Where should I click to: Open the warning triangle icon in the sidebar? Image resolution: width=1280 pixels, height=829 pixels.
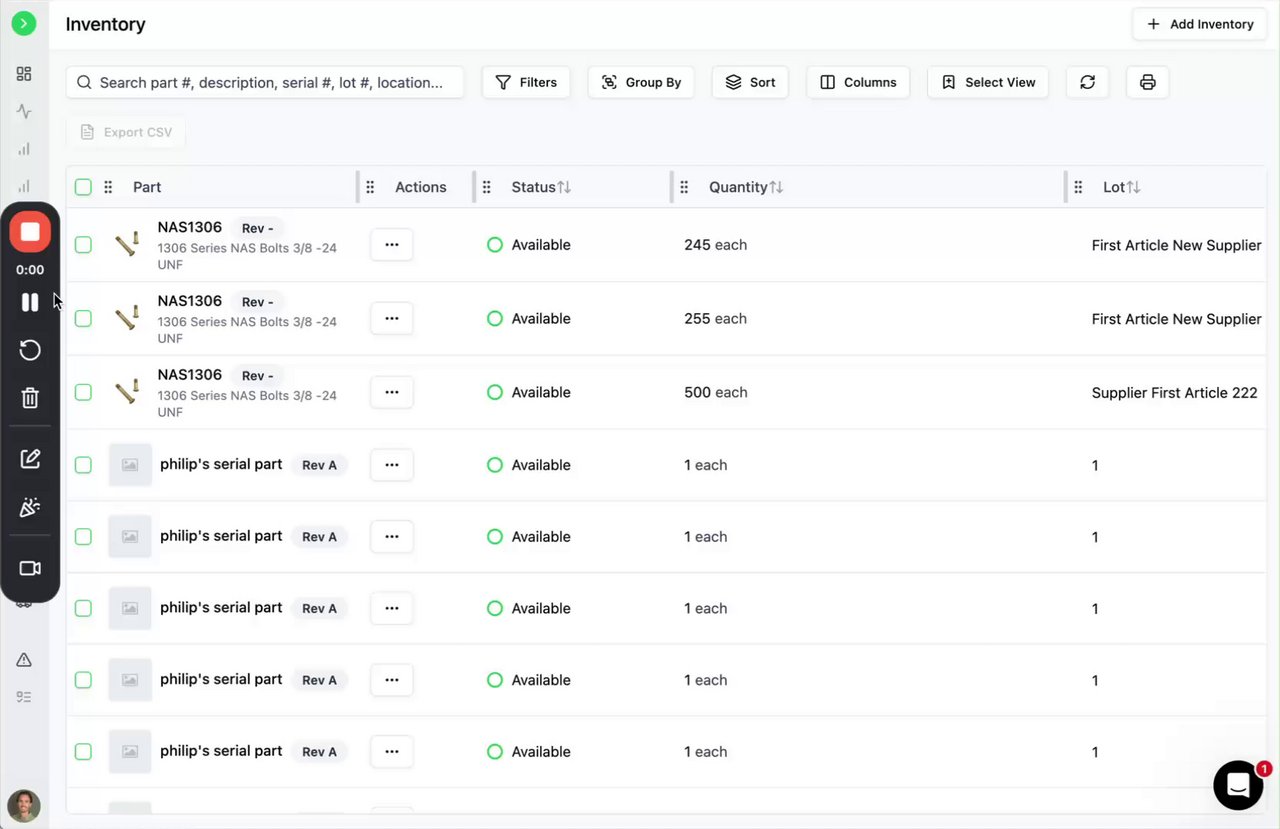pyautogui.click(x=24, y=660)
